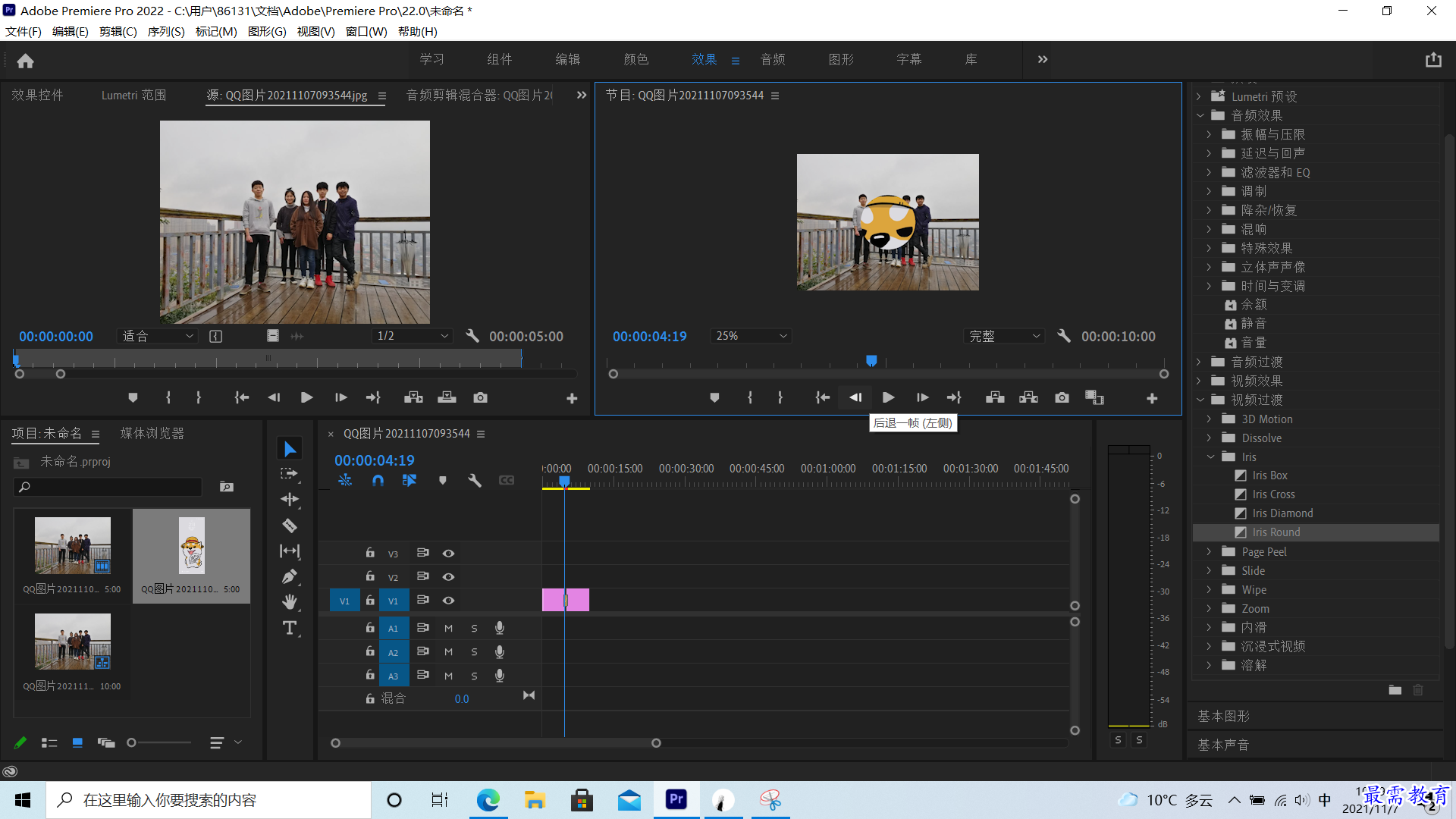Select the Hand tool
The image size is (1456, 819).
(289, 602)
